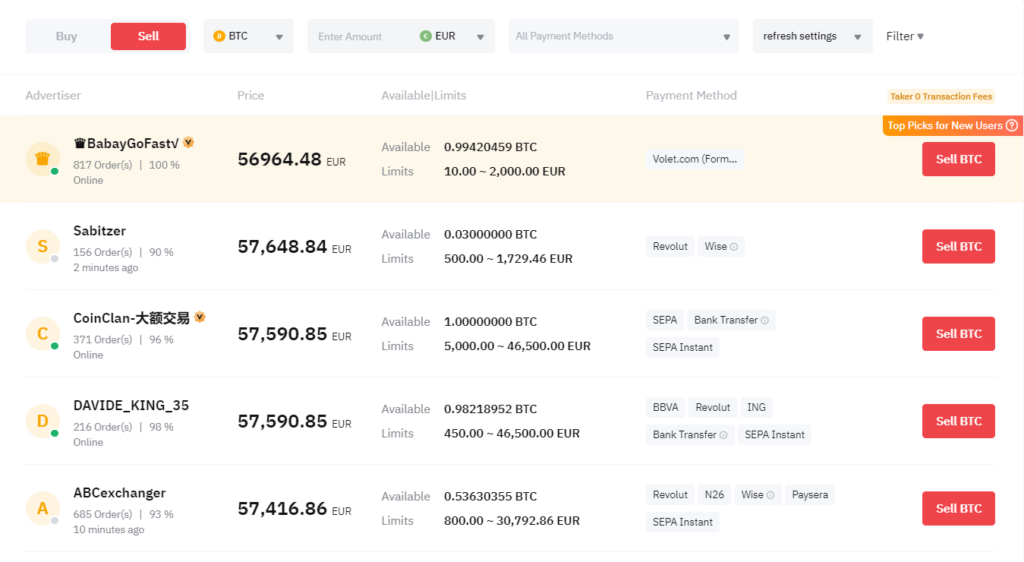This screenshot has height=562, width=1024.
Task: Click the 57,416.86 EUR price
Action: (295, 509)
